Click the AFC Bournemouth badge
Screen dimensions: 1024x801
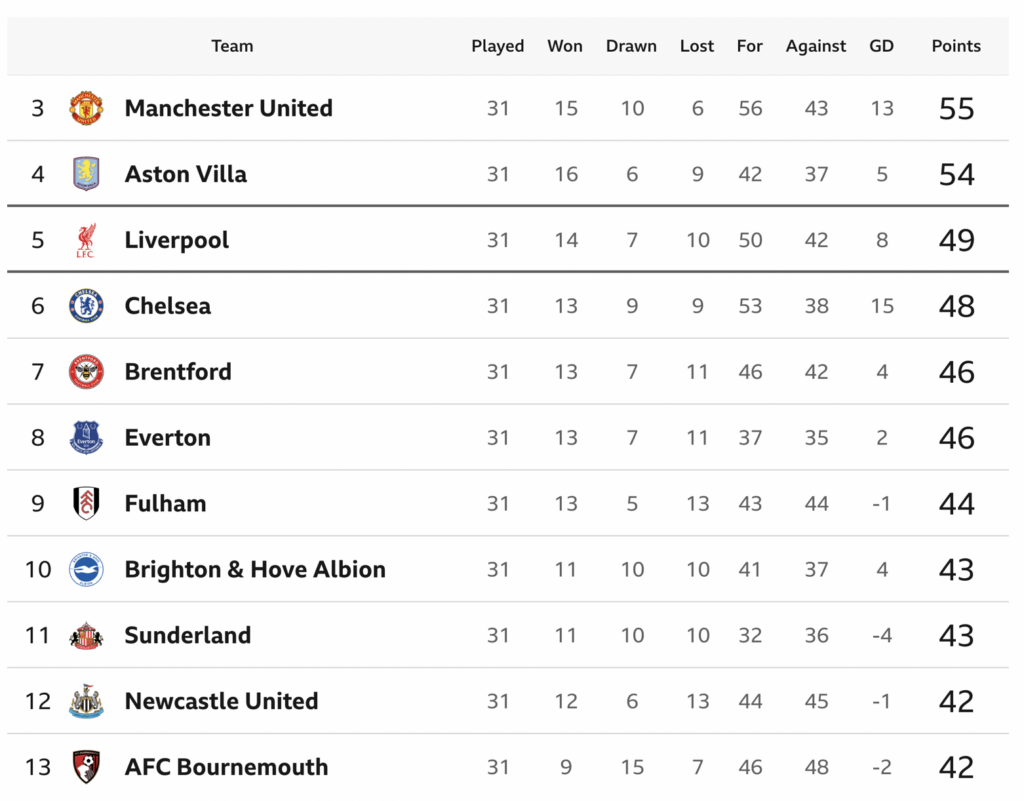coord(86,767)
